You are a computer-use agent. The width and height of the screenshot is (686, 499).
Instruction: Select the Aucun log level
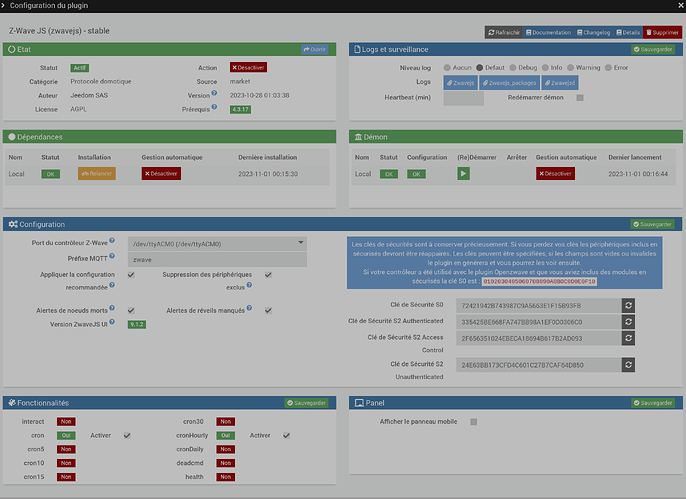pyautogui.click(x=447, y=68)
